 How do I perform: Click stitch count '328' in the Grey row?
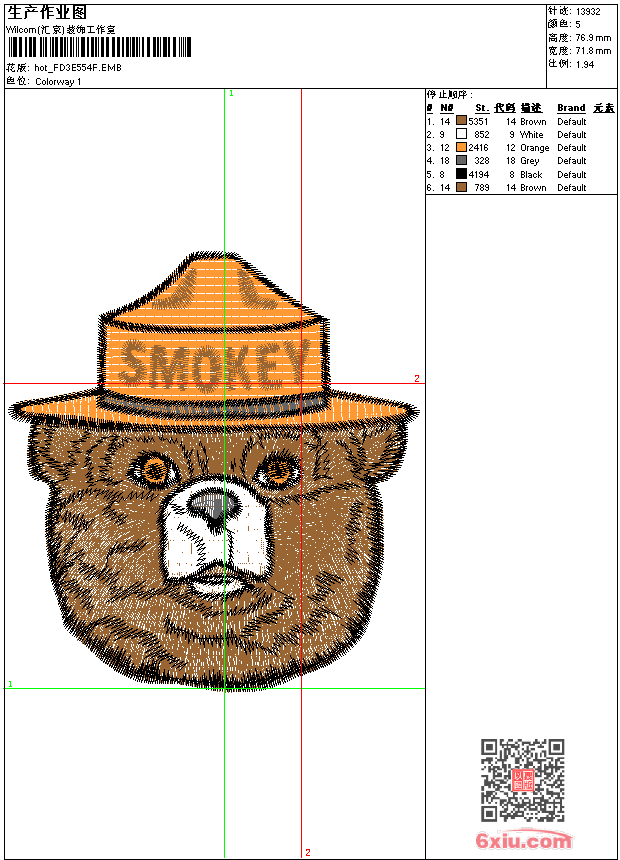[x=482, y=161]
